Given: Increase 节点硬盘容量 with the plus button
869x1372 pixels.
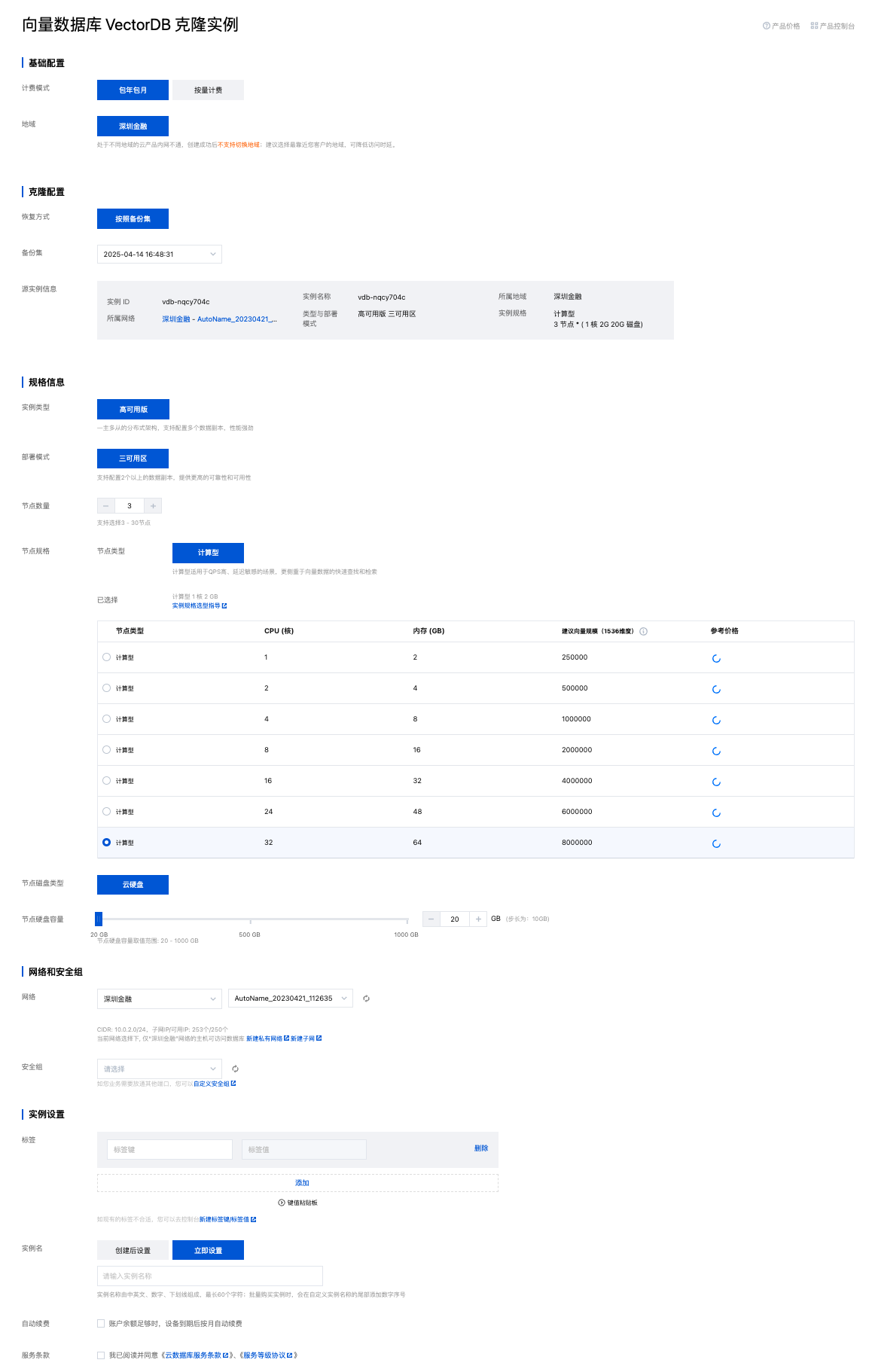Looking at the screenshot, I should point(478,919).
